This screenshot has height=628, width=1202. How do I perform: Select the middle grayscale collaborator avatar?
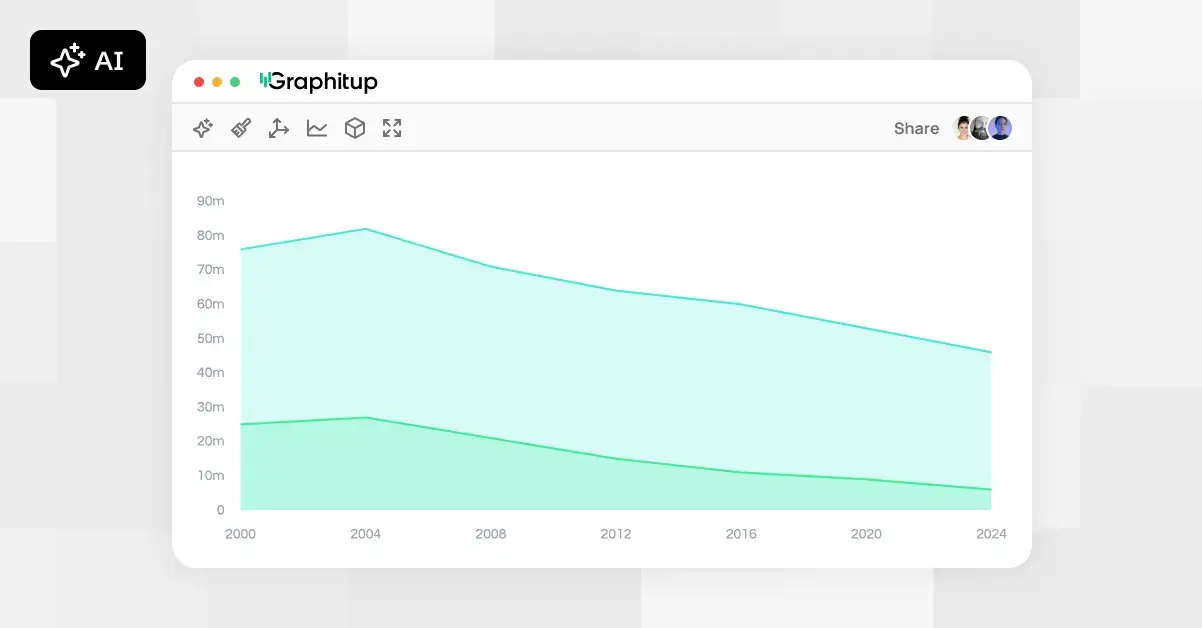pyautogui.click(x=981, y=128)
